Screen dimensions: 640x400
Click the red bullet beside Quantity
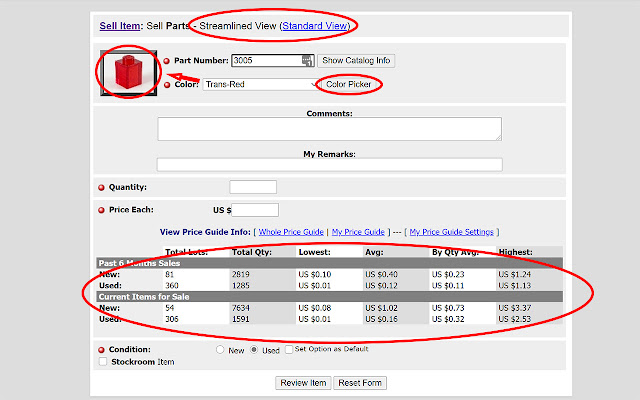point(102,188)
